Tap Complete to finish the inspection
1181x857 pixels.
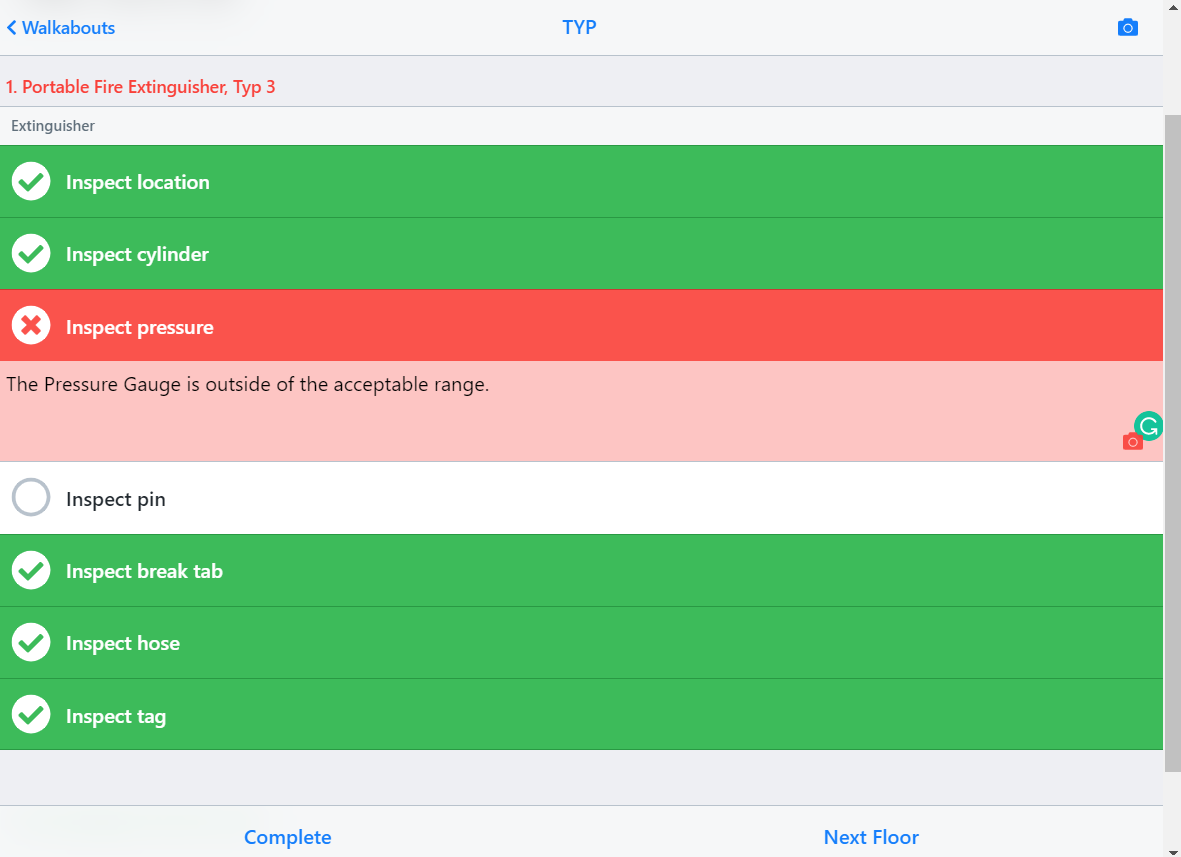pyautogui.click(x=288, y=837)
